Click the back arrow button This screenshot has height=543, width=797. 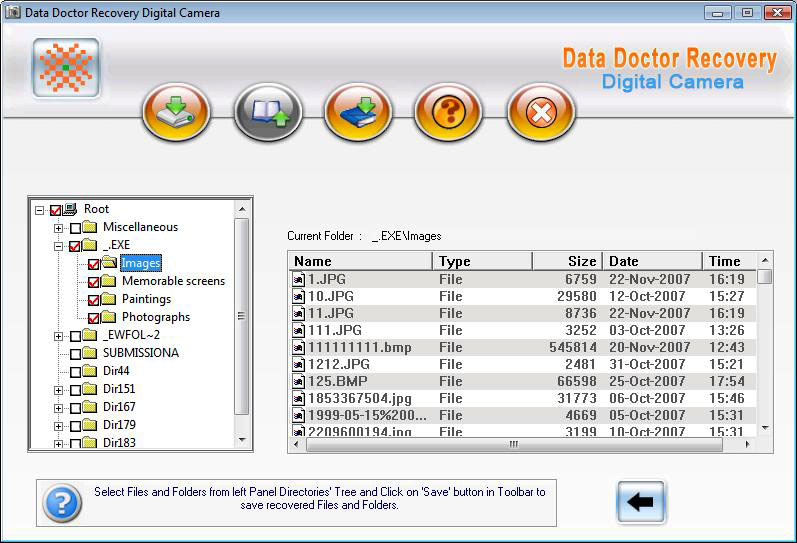pyautogui.click(x=640, y=502)
